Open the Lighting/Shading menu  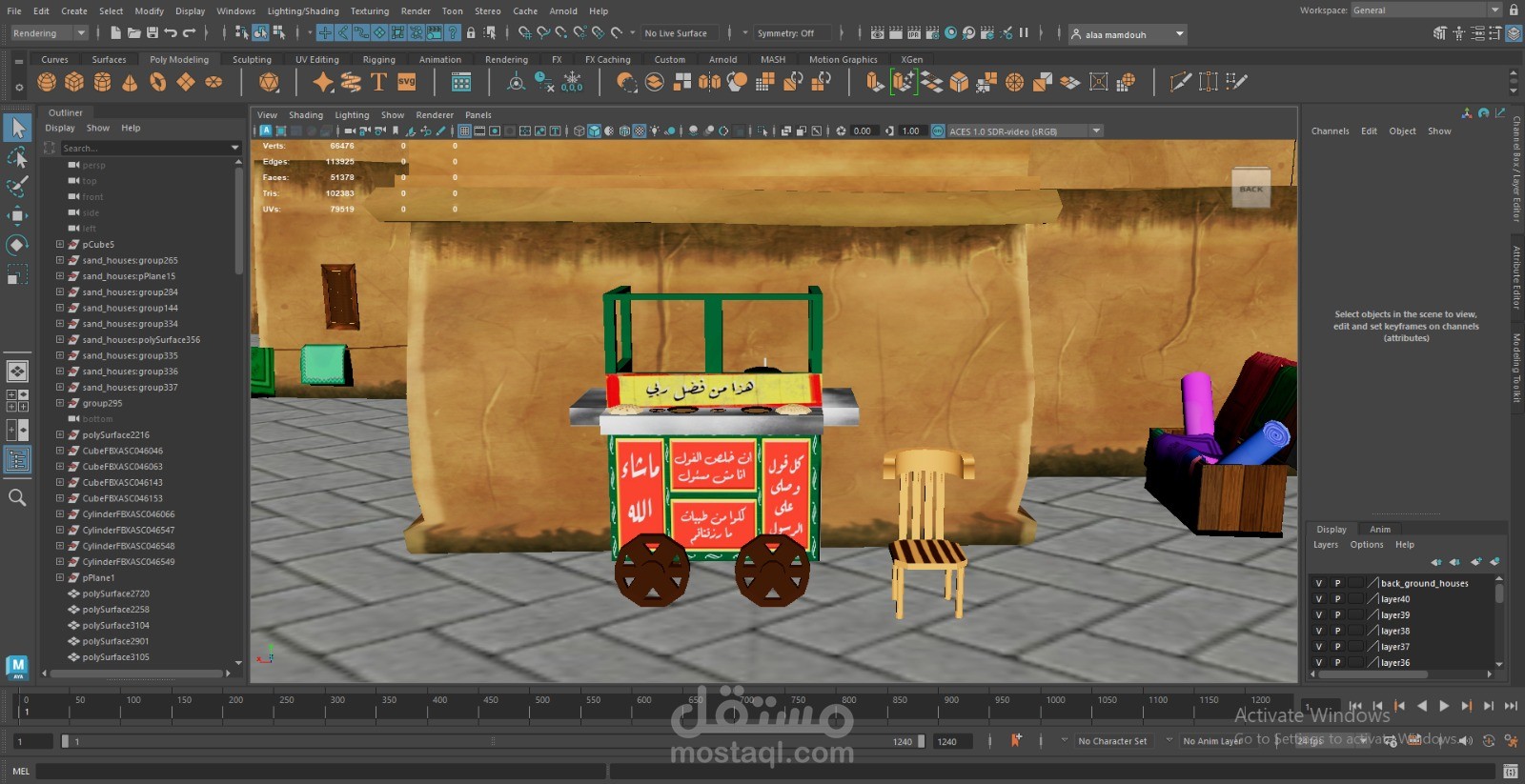pos(302,11)
